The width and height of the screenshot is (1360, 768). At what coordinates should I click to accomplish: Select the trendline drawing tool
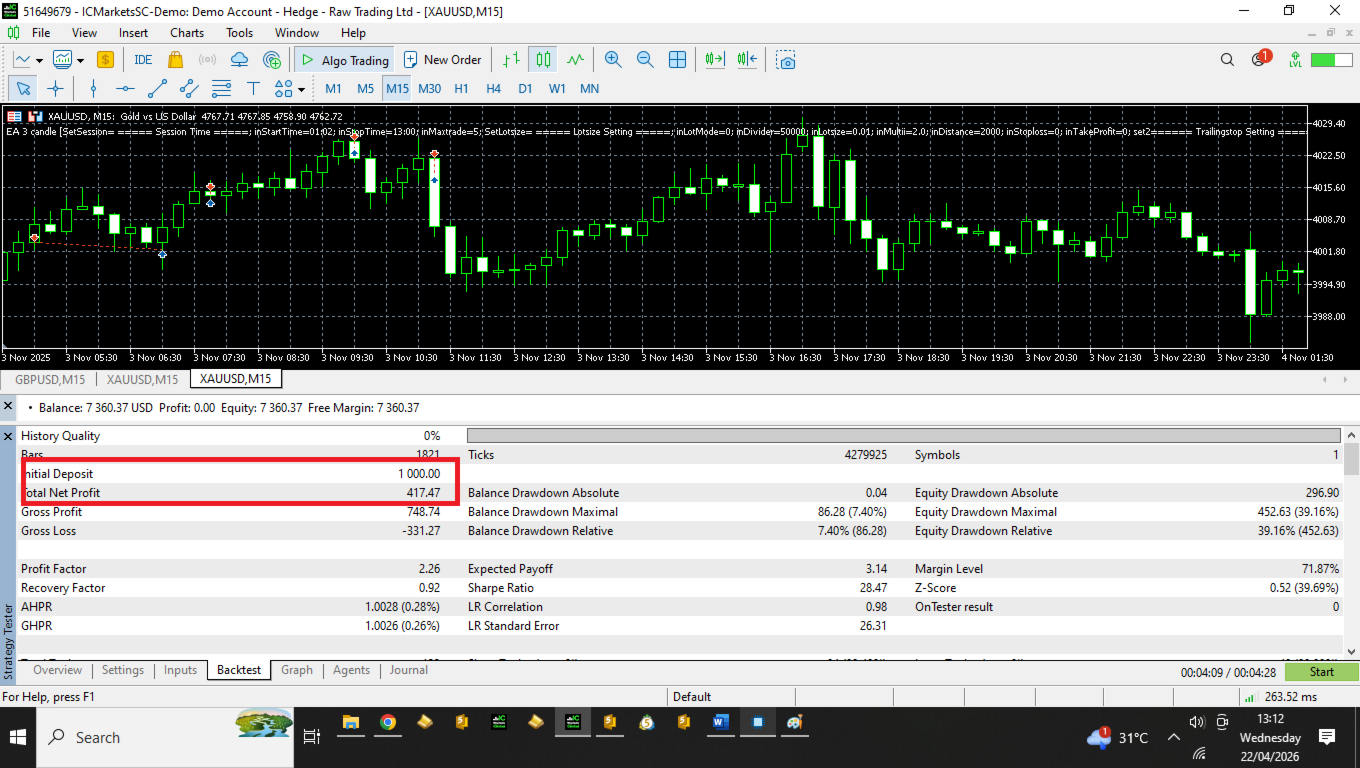157,88
